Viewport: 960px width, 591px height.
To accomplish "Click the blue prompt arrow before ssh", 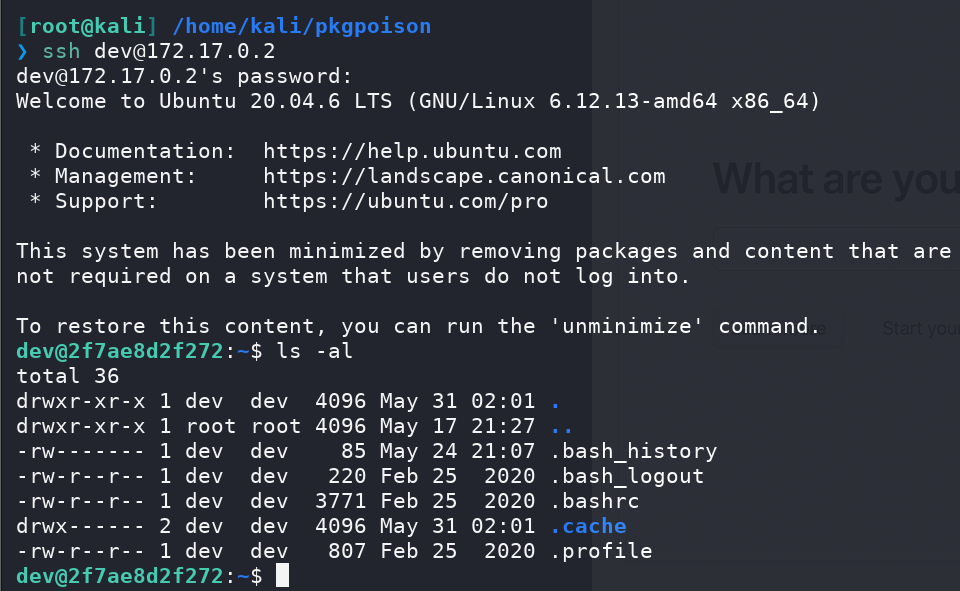I will point(23,51).
